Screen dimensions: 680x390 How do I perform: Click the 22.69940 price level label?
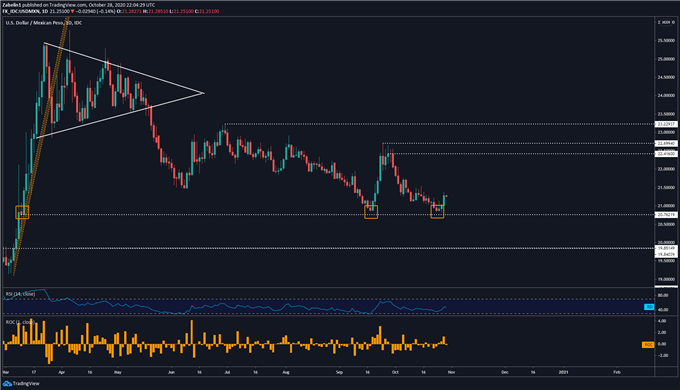click(x=666, y=143)
